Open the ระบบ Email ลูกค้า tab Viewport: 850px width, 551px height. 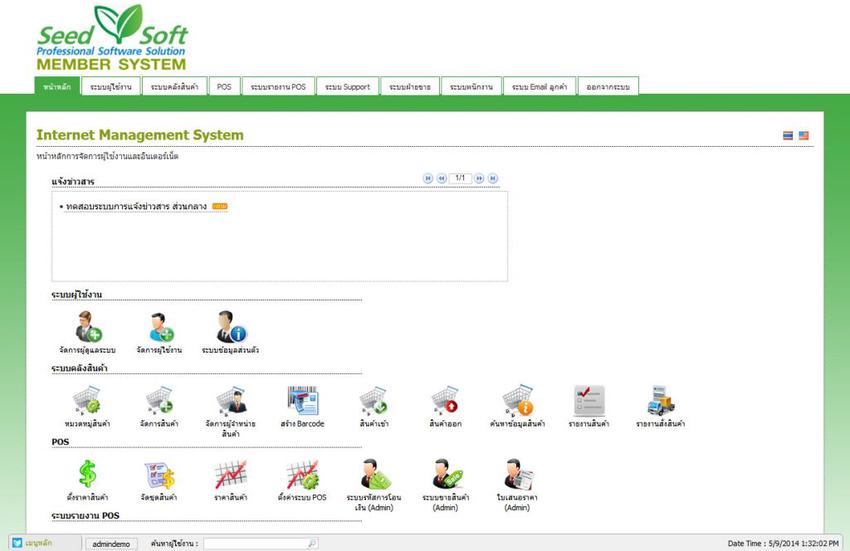click(x=539, y=86)
